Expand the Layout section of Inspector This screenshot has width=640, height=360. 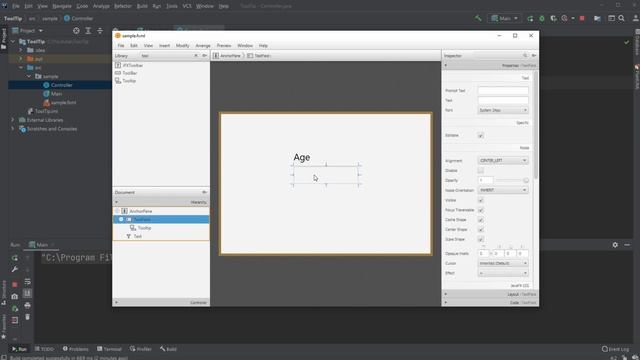point(490,294)
